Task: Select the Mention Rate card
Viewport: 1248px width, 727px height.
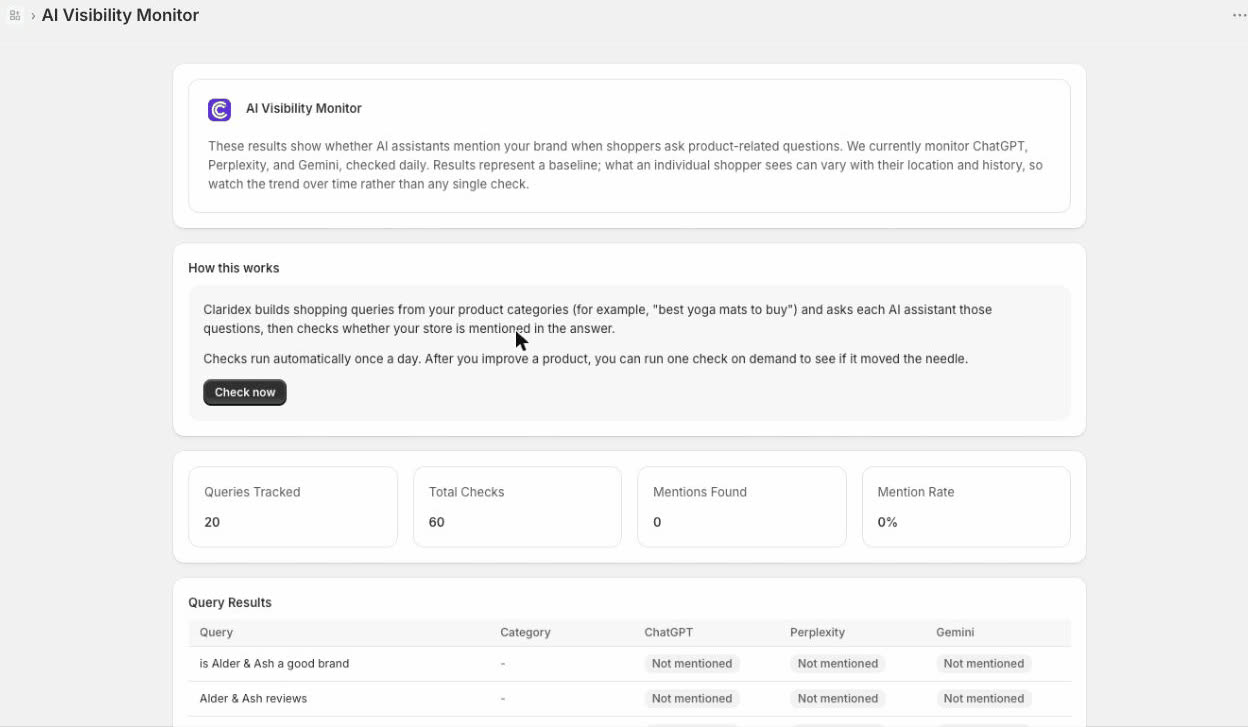Action: [x=966, y=507]
